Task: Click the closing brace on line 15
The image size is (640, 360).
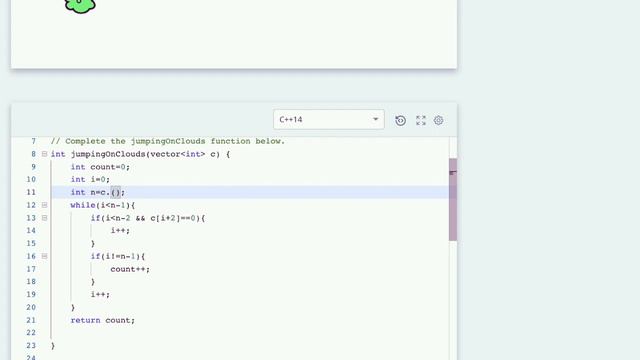Action: 93,244
